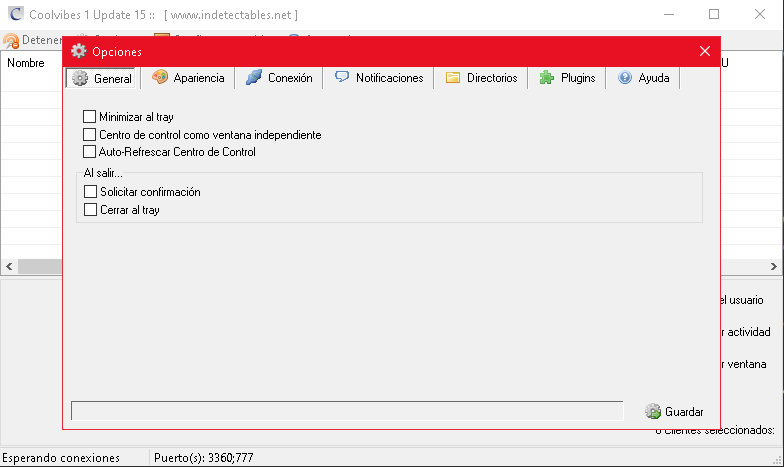Click the Guardar gear icon
Viewport: 784px width, 467px height.
[x=653, y=411]
